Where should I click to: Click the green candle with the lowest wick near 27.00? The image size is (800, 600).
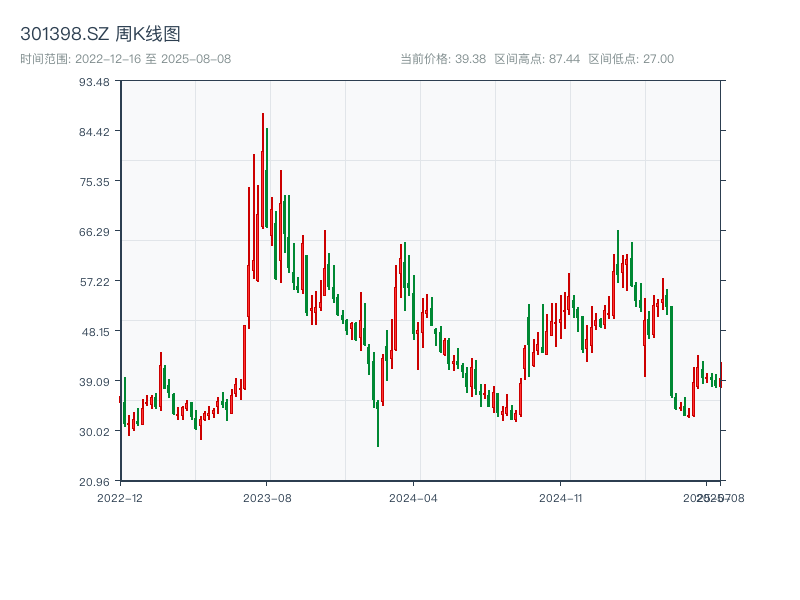click(x=378, y=423)
